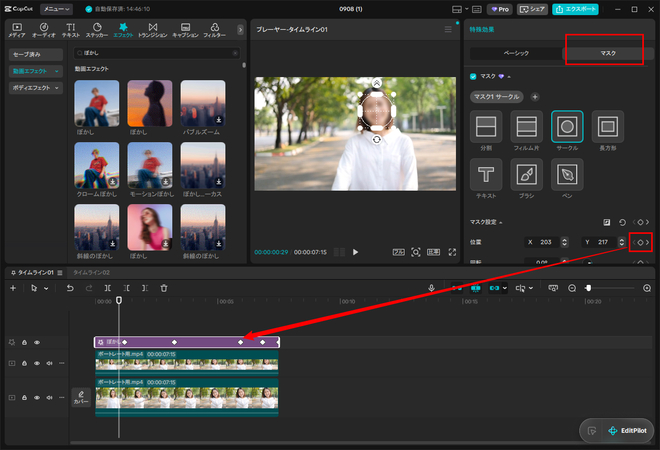Open Pro upgrade button

[500, 9]
